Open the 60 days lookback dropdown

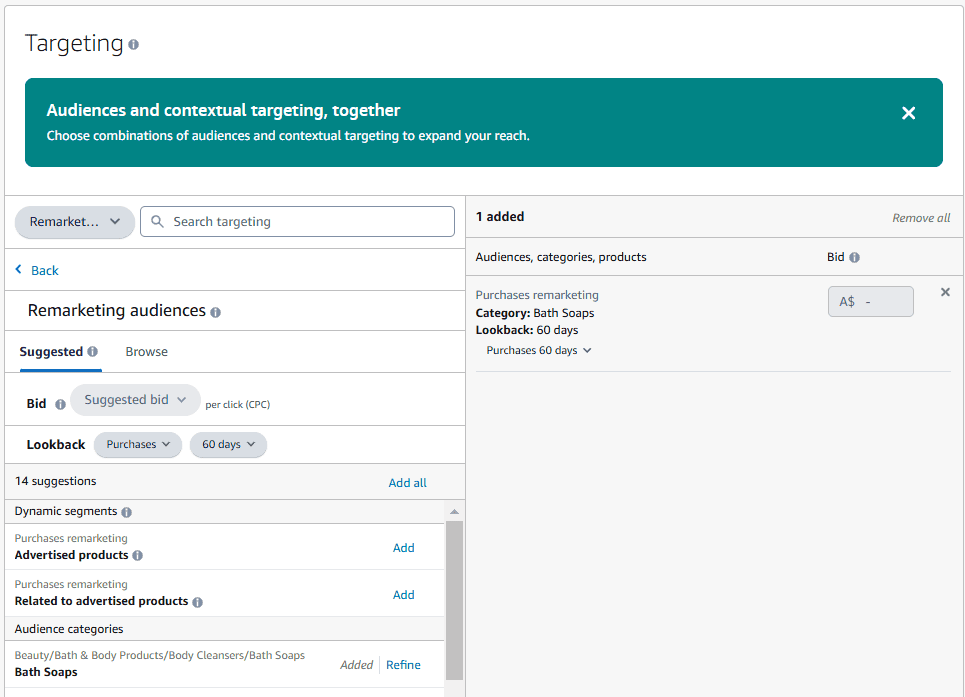coord(228,444)
